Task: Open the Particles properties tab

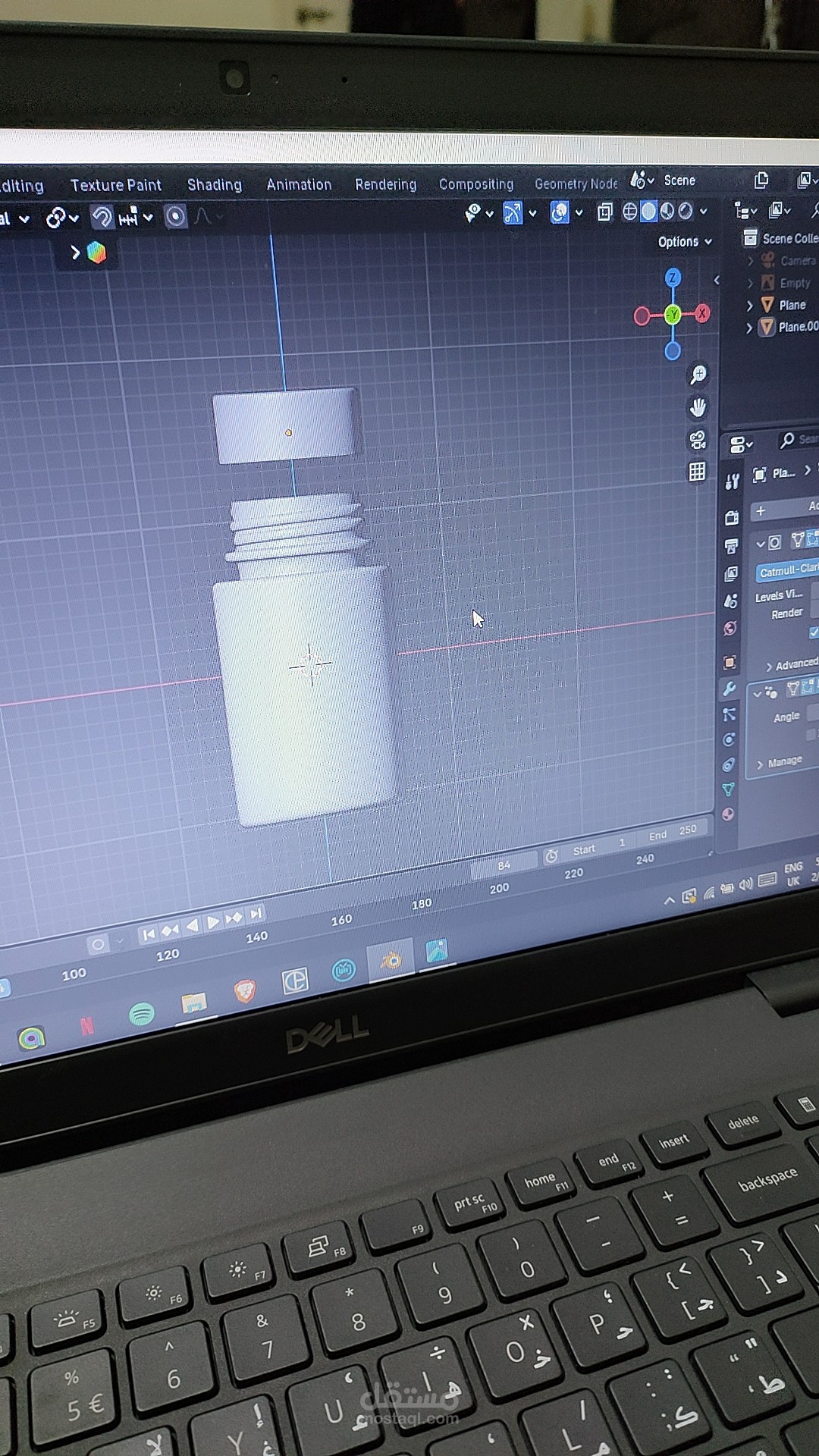Action: point(729,714)
